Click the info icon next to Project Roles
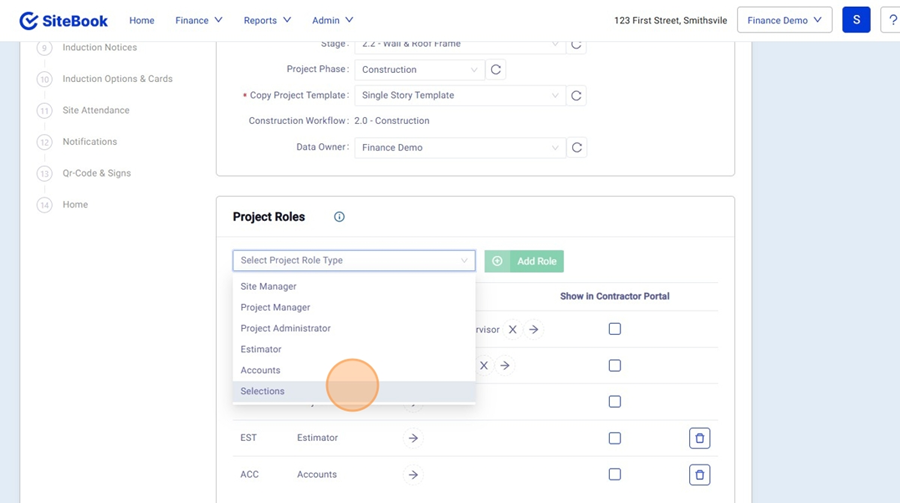 (x=339, y=217)
